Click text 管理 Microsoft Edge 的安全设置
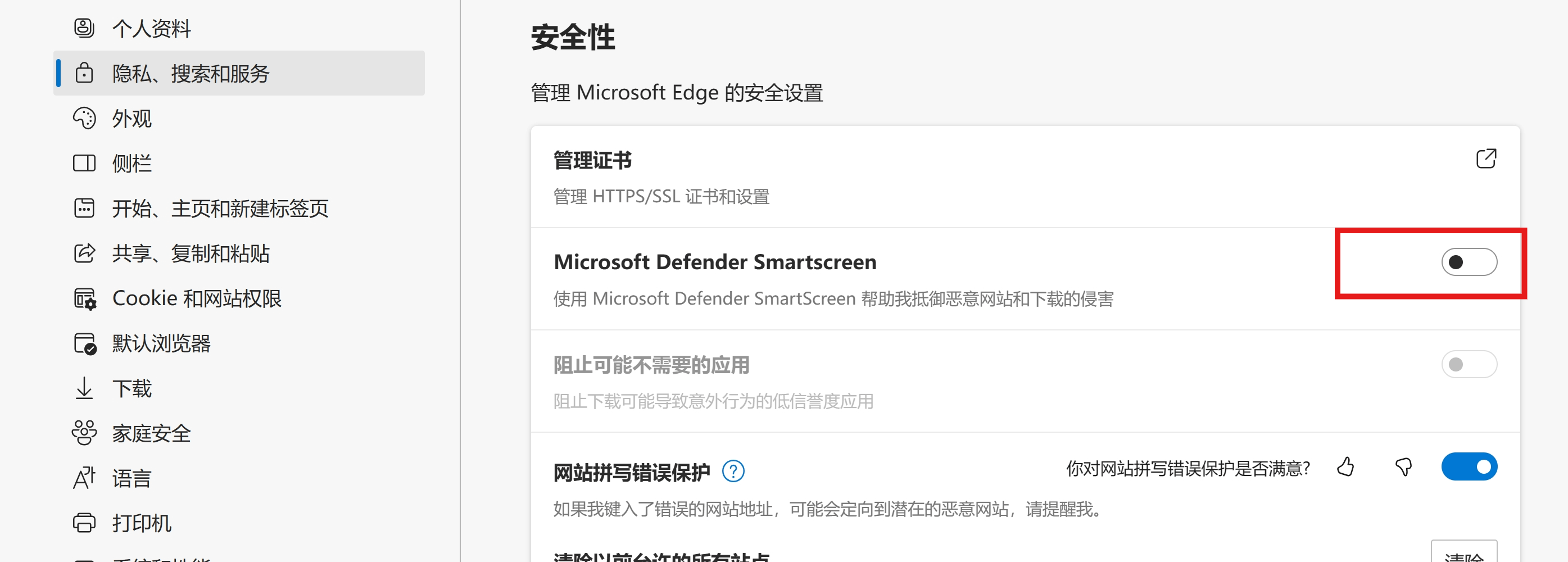Image resolution: width=1568 pixels, height=562 pixels. 677,93
